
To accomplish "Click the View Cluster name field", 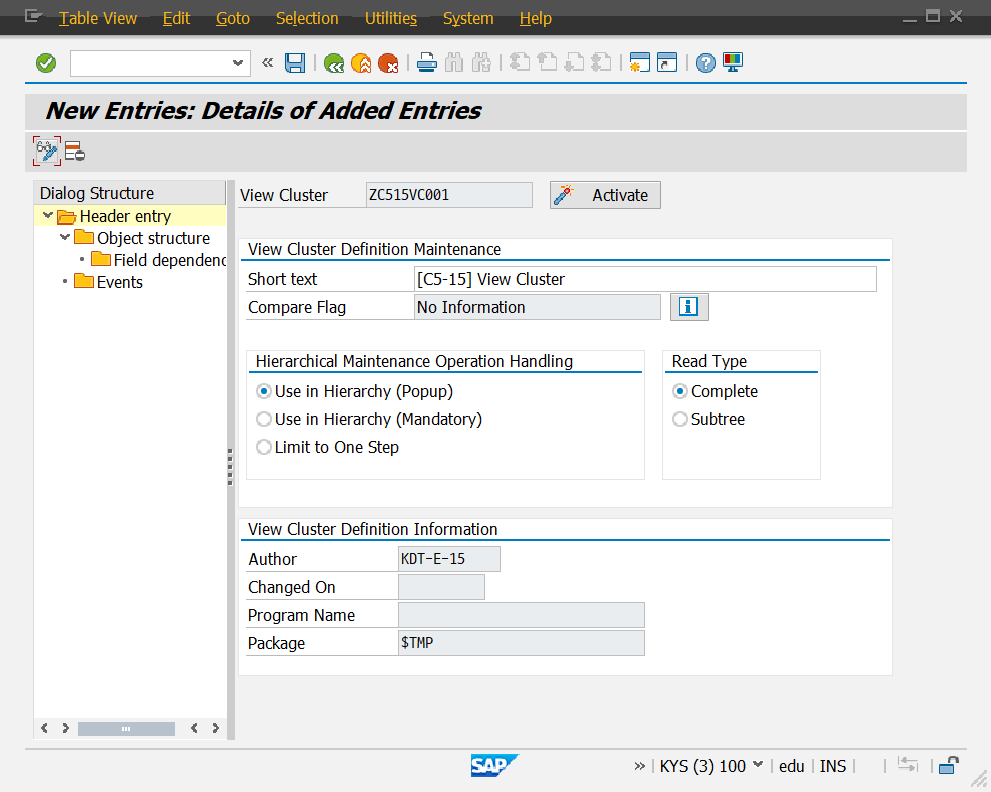I will [x=449, y=195].
